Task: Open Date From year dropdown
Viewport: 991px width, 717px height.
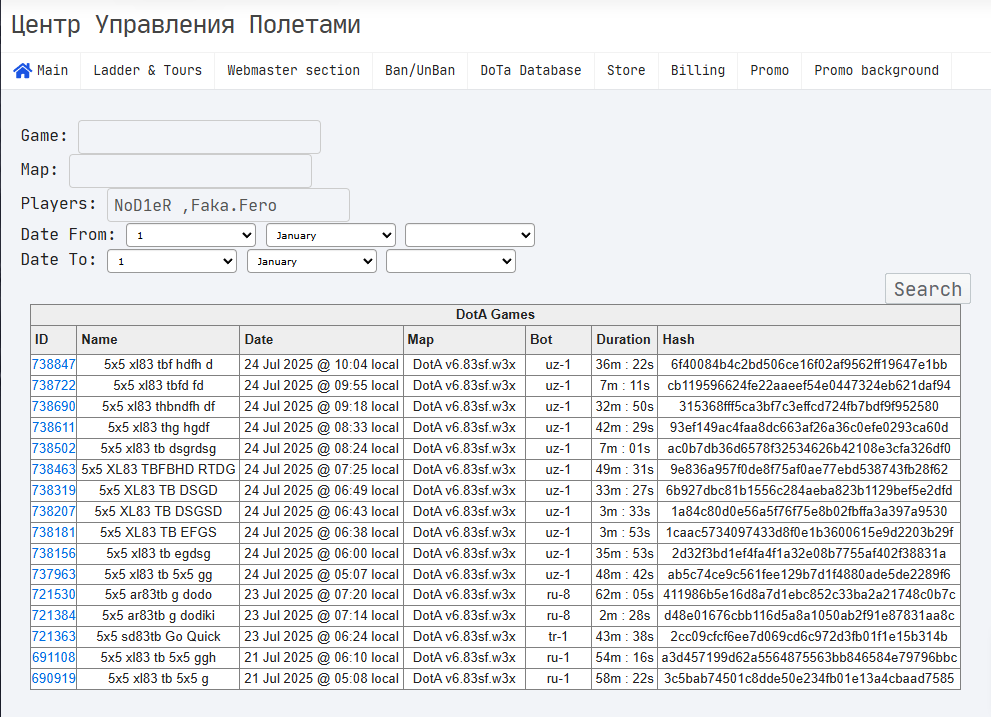Action: (x=470, y=235)
